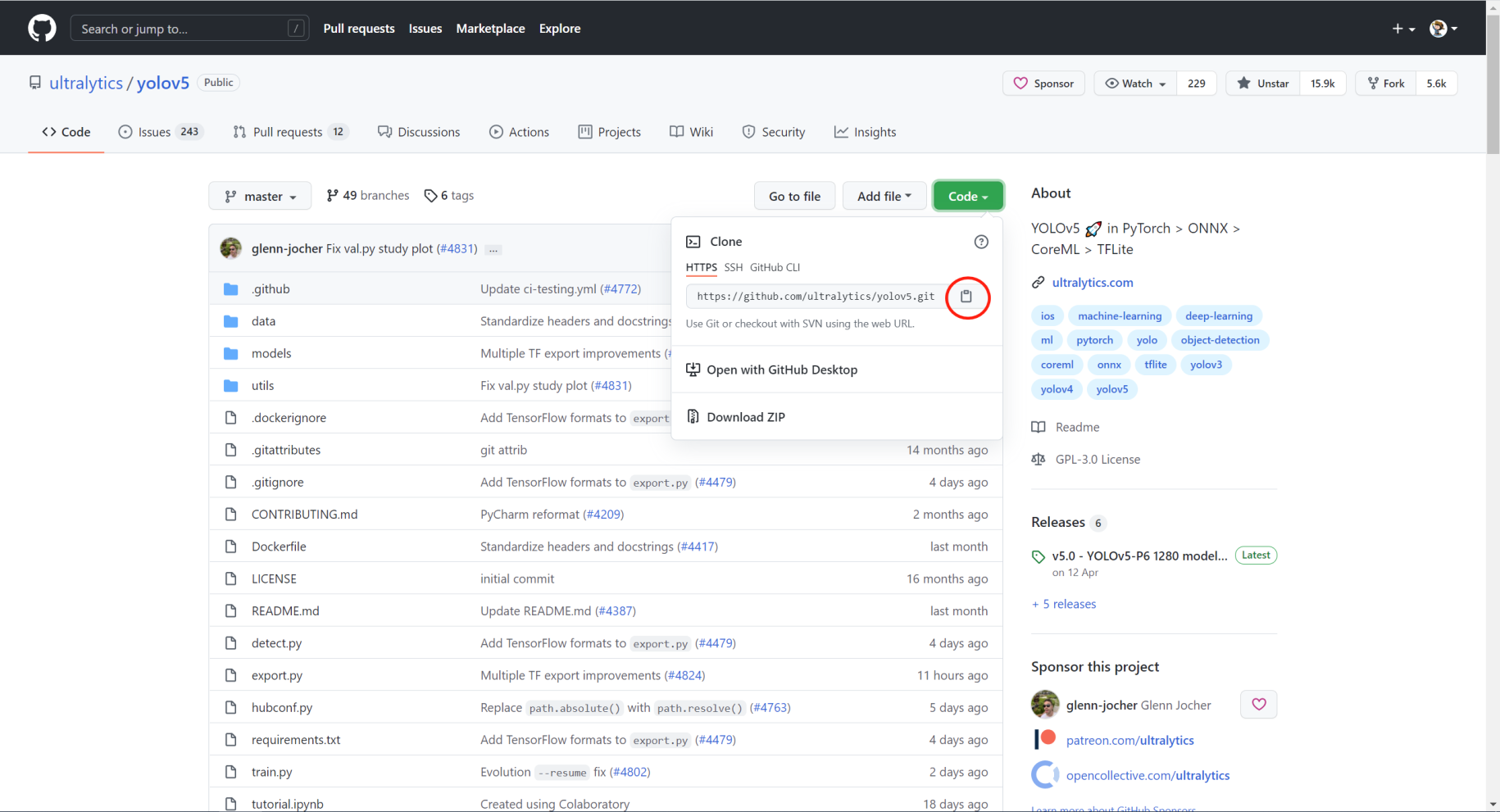Open the + 5 releases link
Viewport: 1500px width, 812px height.
point(1064,604)
